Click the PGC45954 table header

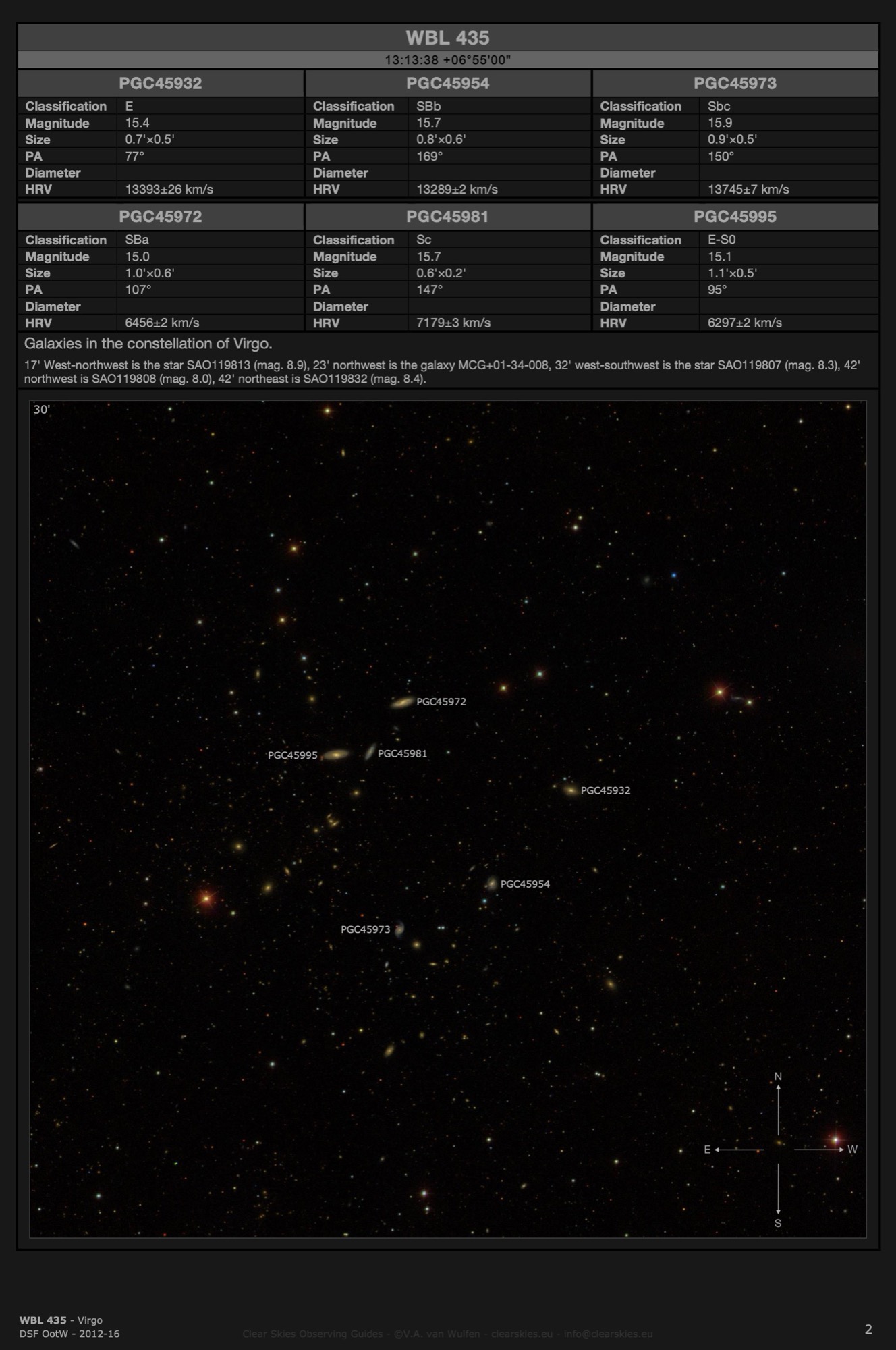coord(447,84)
